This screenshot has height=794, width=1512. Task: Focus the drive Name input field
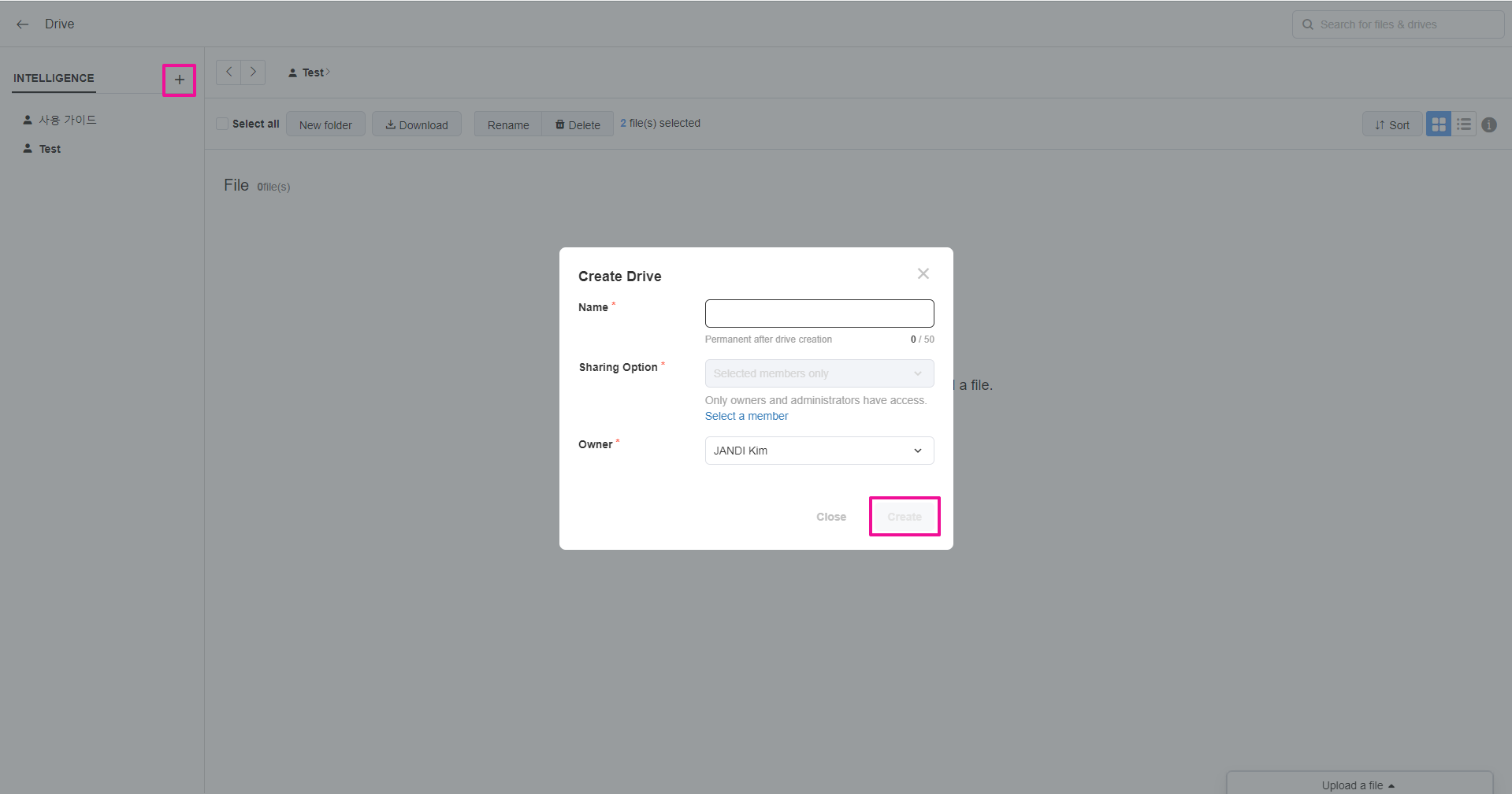point(819,314)
